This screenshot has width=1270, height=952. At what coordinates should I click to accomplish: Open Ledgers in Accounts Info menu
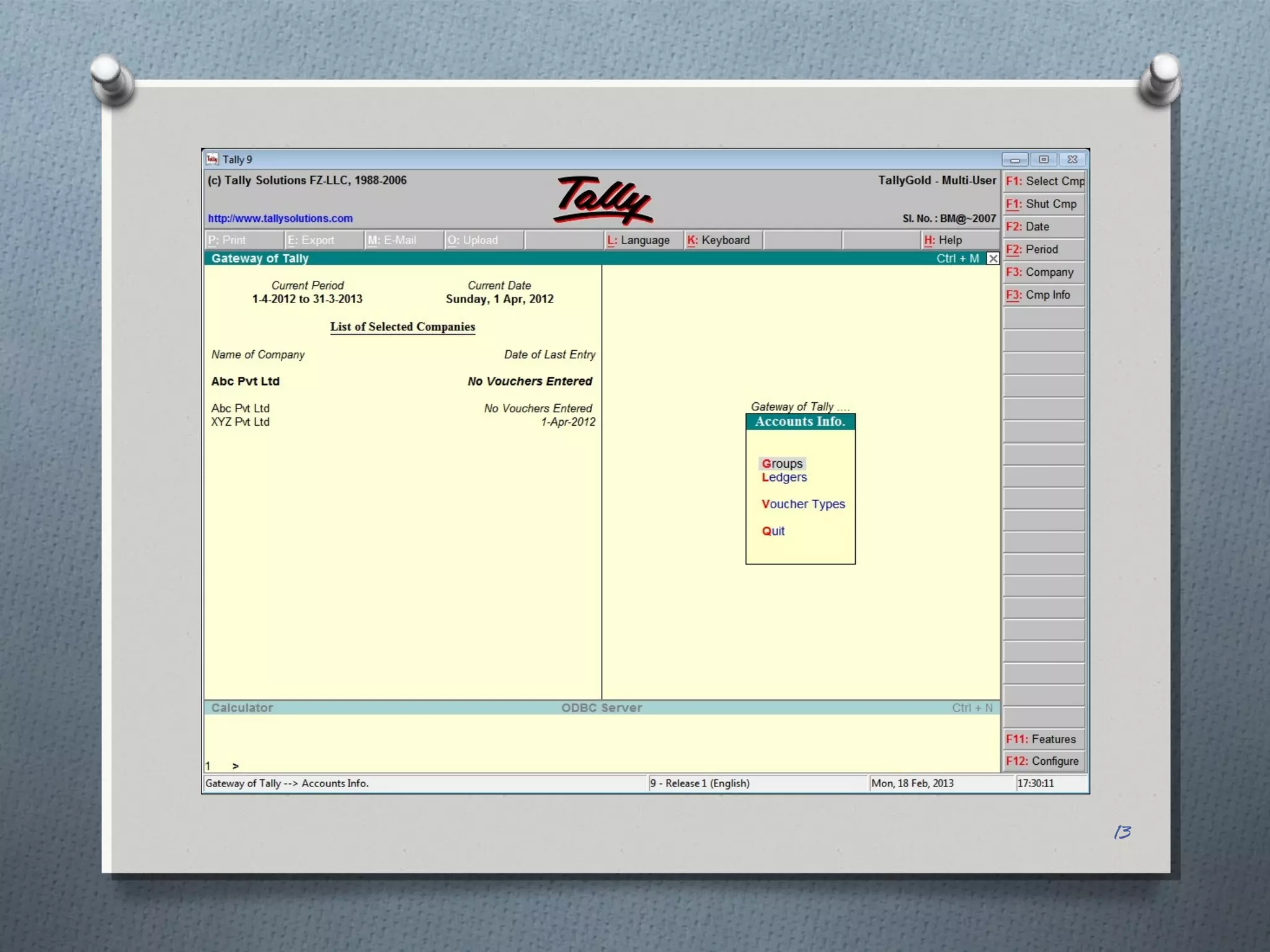pos(784,477)
